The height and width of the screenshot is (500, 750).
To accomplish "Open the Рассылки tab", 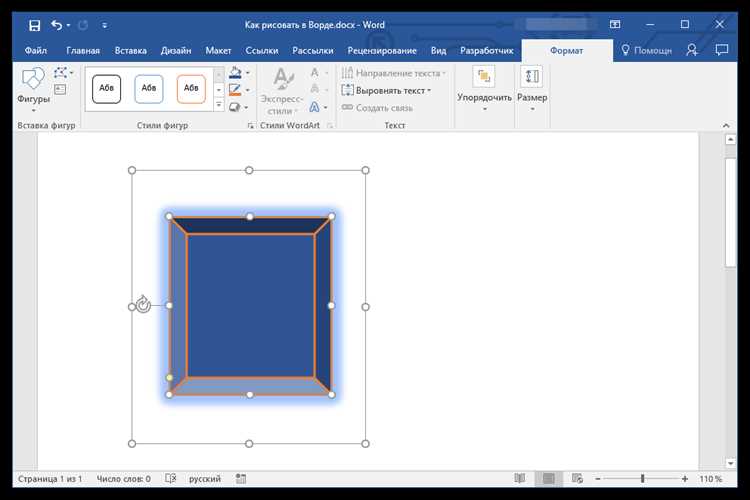I will (313, 50).
